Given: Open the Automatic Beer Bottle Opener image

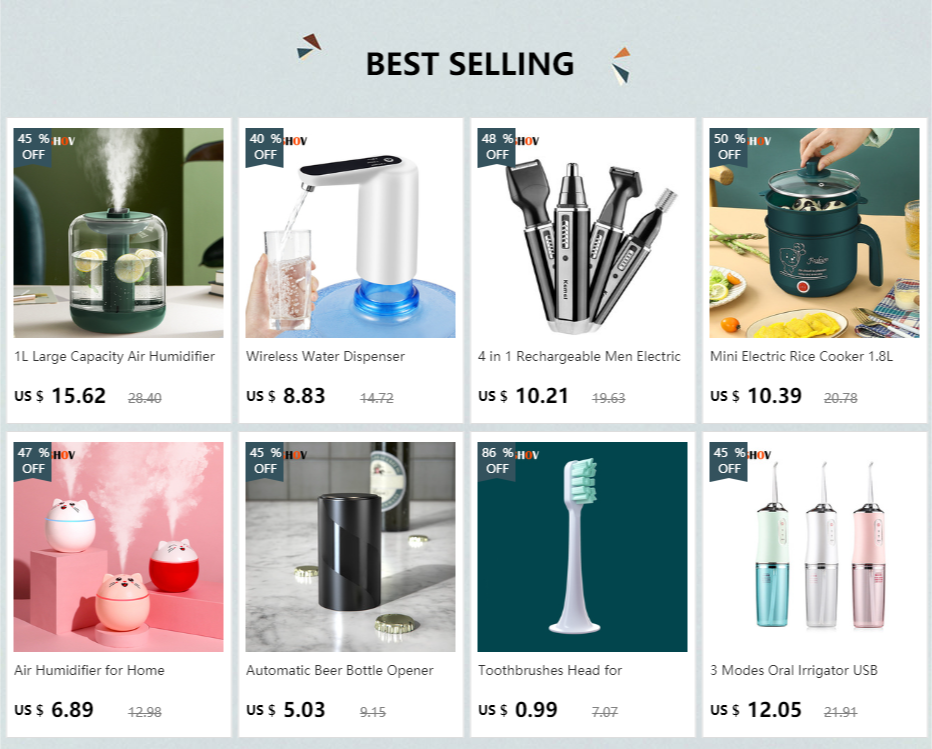Looking at the screenshot, I should pyautogui.click(x=350, y=546).
